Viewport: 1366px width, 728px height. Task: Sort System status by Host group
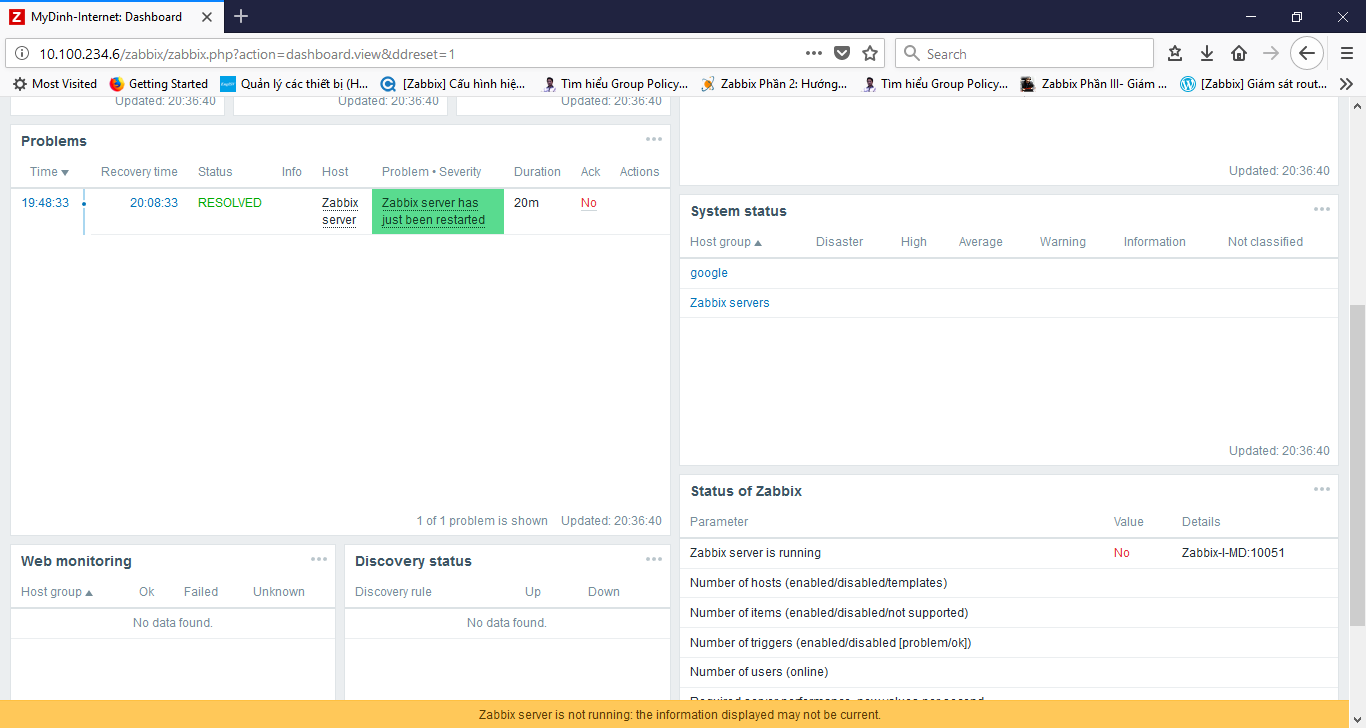tap(725, 242)
